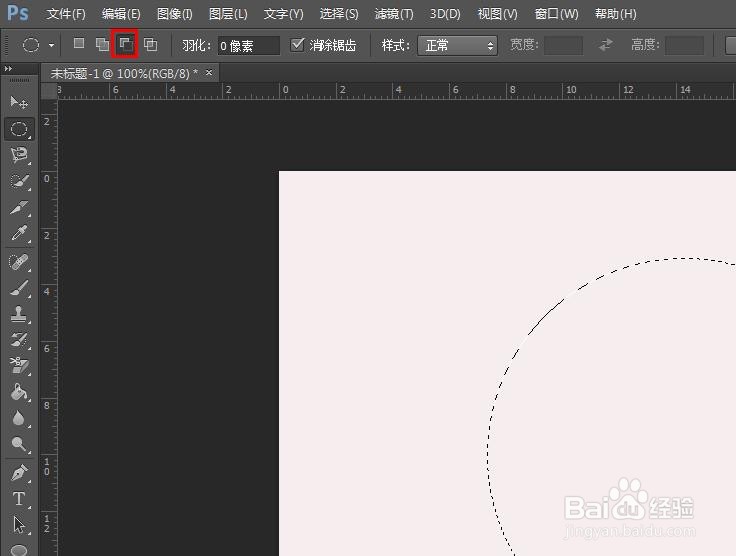The image size is (736, 556).
Task: Select the Eyedropper tool
Action: (19, 233)
